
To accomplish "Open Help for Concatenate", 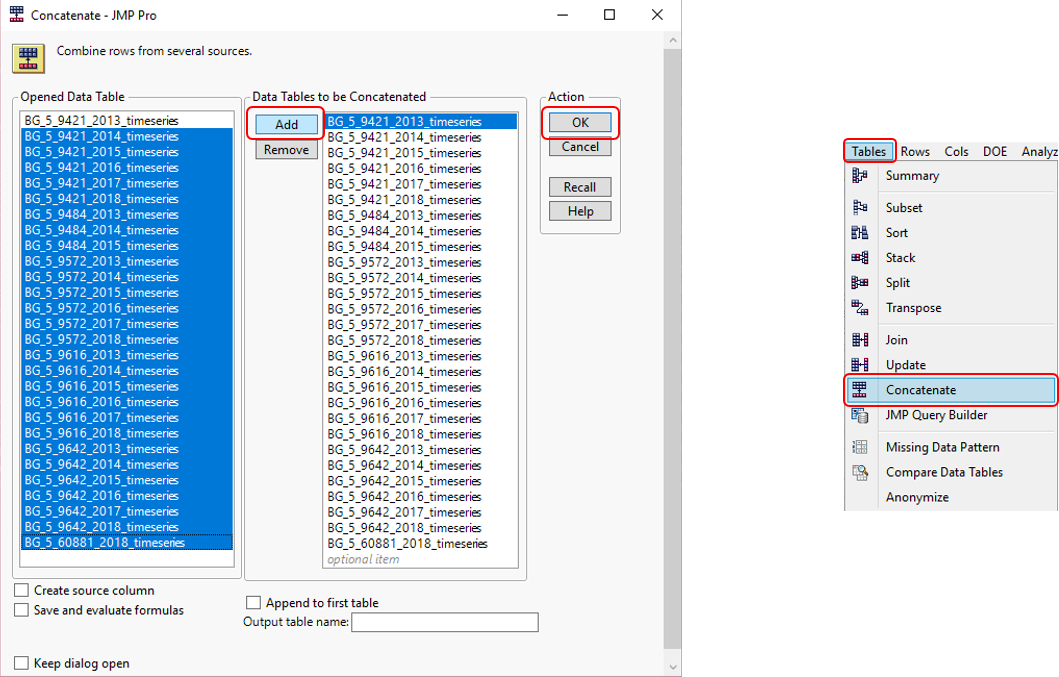I will point(580,211).
